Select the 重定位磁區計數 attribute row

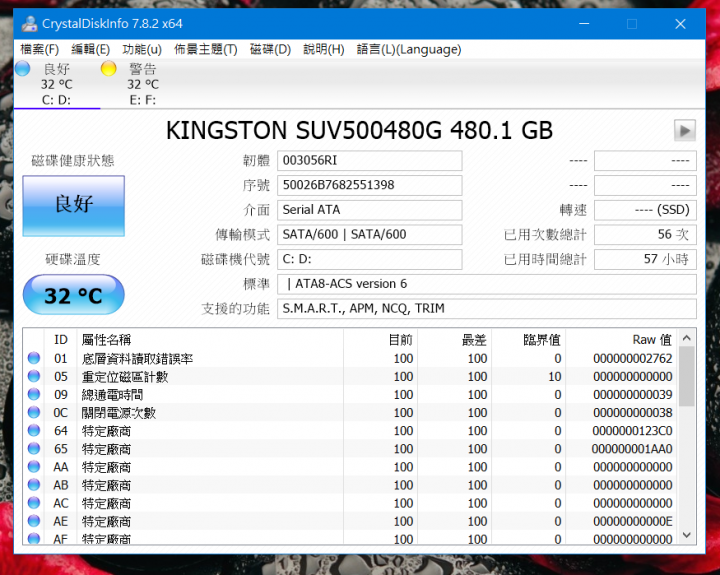(x=350, y=377)
